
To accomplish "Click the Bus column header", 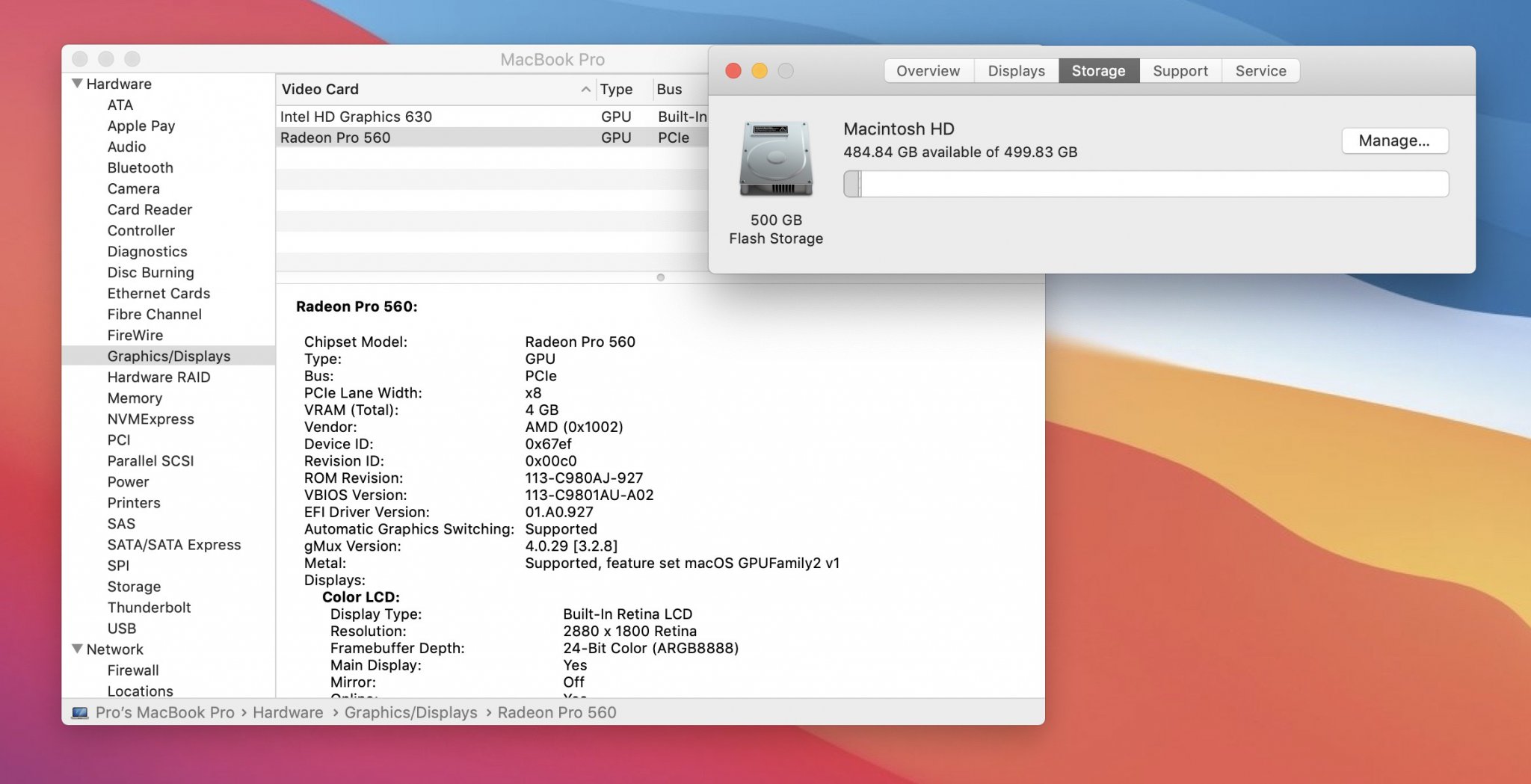I will [680, 89].
